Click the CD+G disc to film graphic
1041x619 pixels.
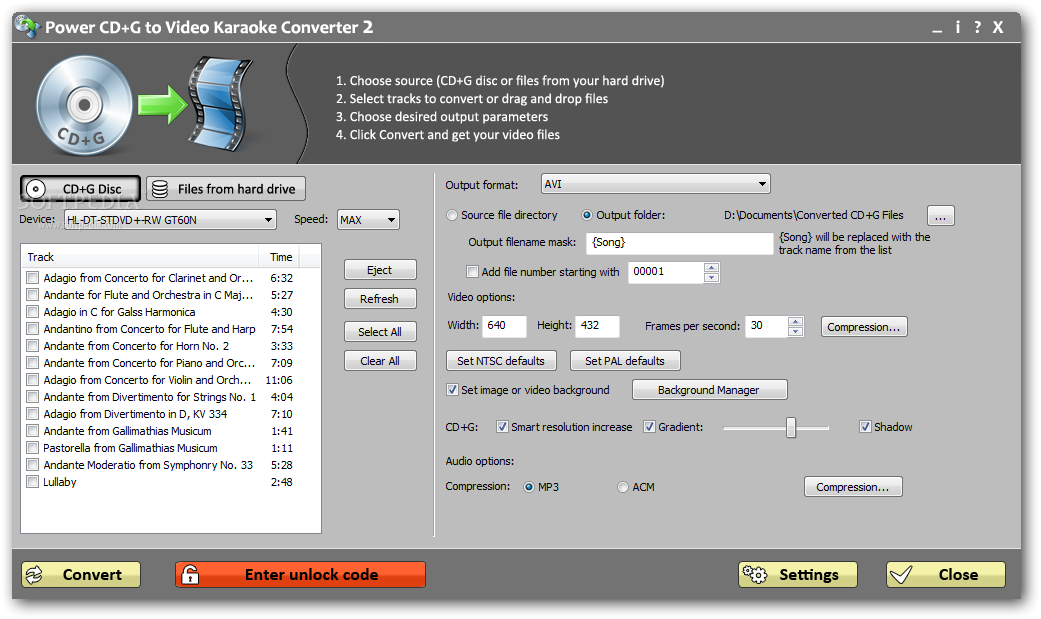click(x=145, y=105)
